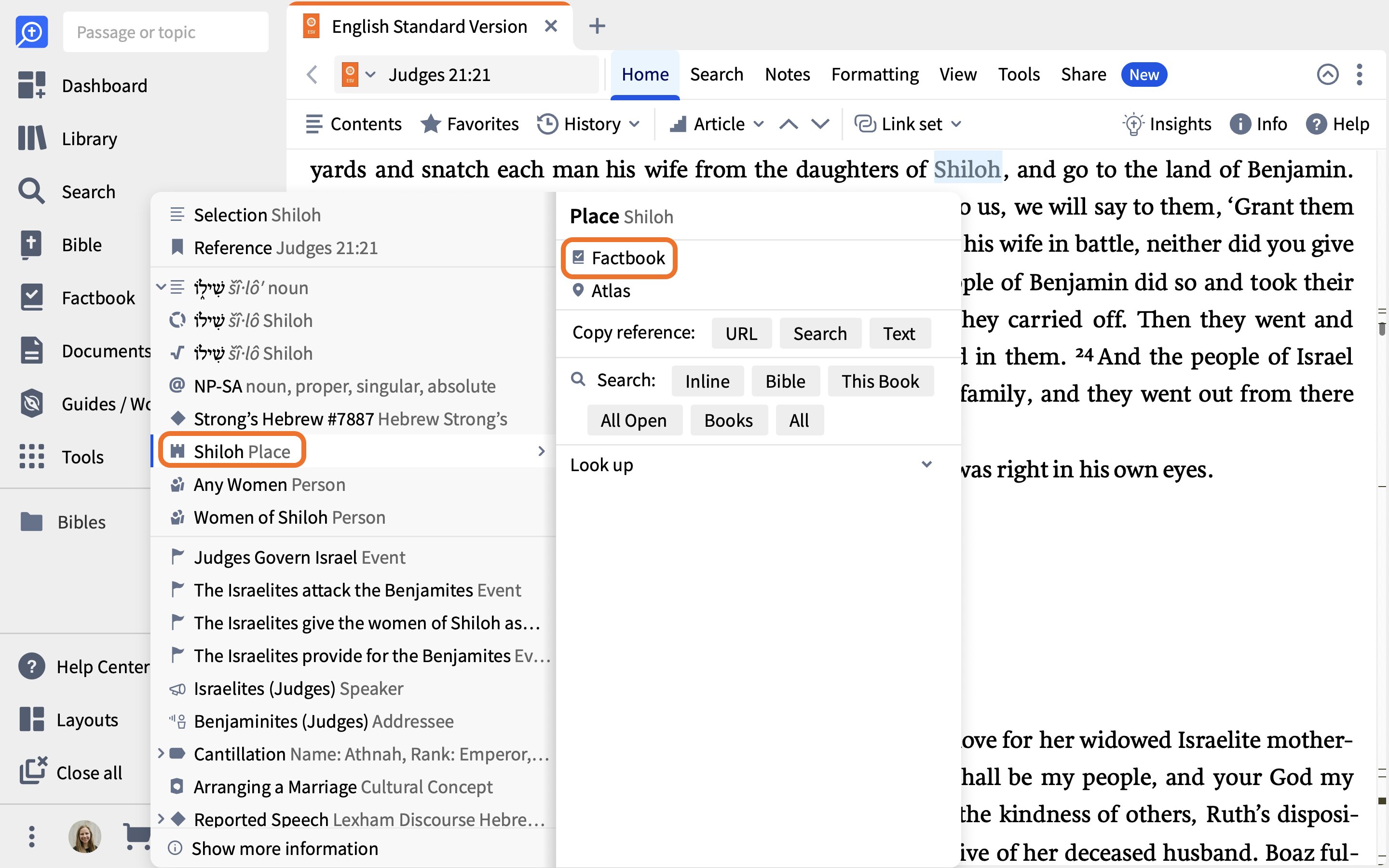Open the Bible icon in sidebar
This screenshot has width=1389, height=868.
(x=31, y=244)
